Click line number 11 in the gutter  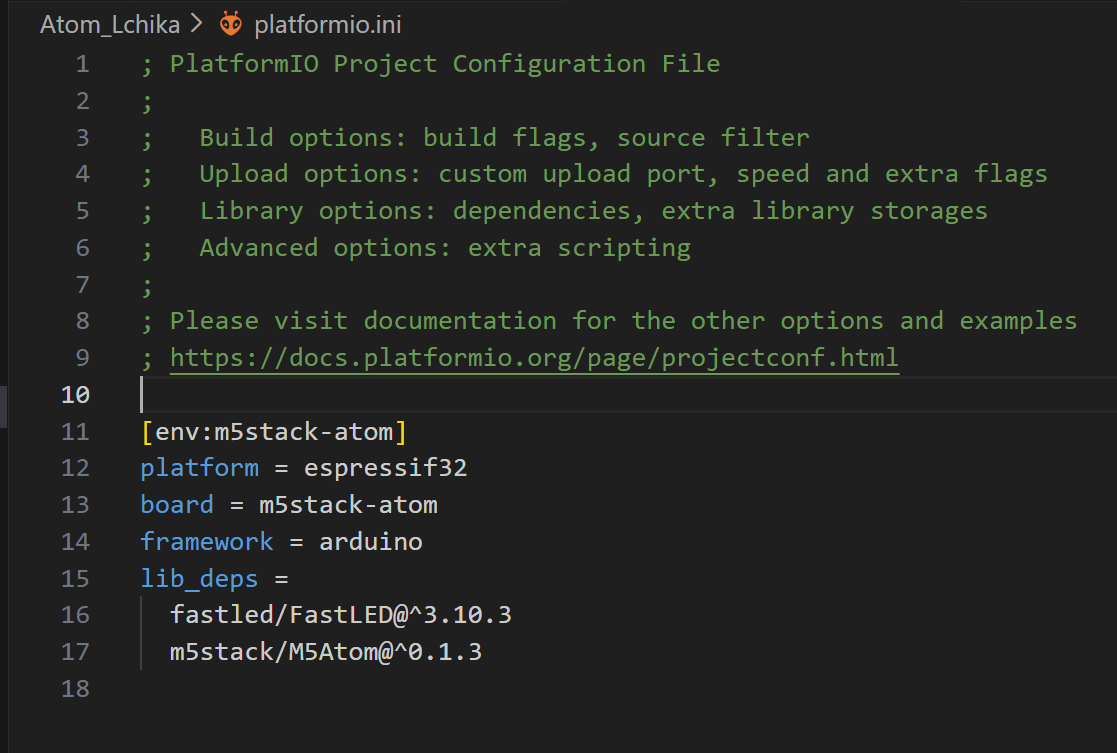(x=75, y=432)
